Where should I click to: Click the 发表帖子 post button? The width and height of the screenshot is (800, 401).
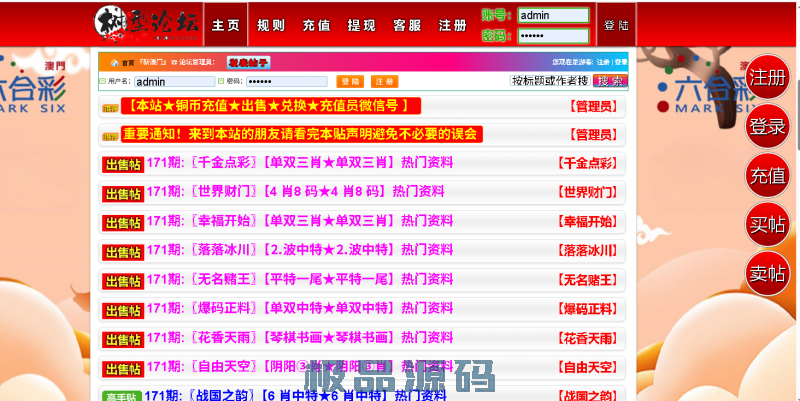click(x=248, y=63)
